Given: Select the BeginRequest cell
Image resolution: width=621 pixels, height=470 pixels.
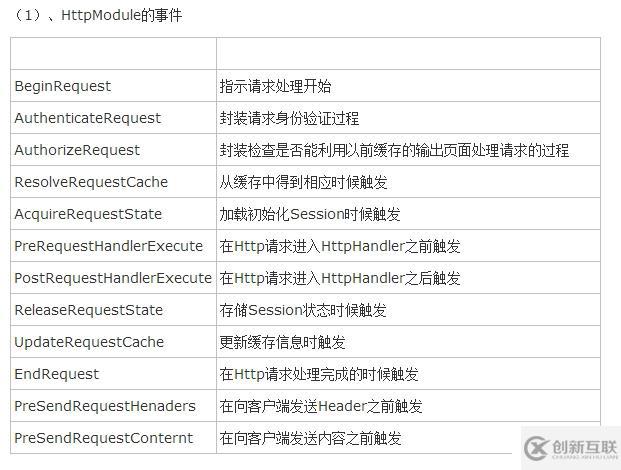Looking at the screenshot, I should click(63, 86).
